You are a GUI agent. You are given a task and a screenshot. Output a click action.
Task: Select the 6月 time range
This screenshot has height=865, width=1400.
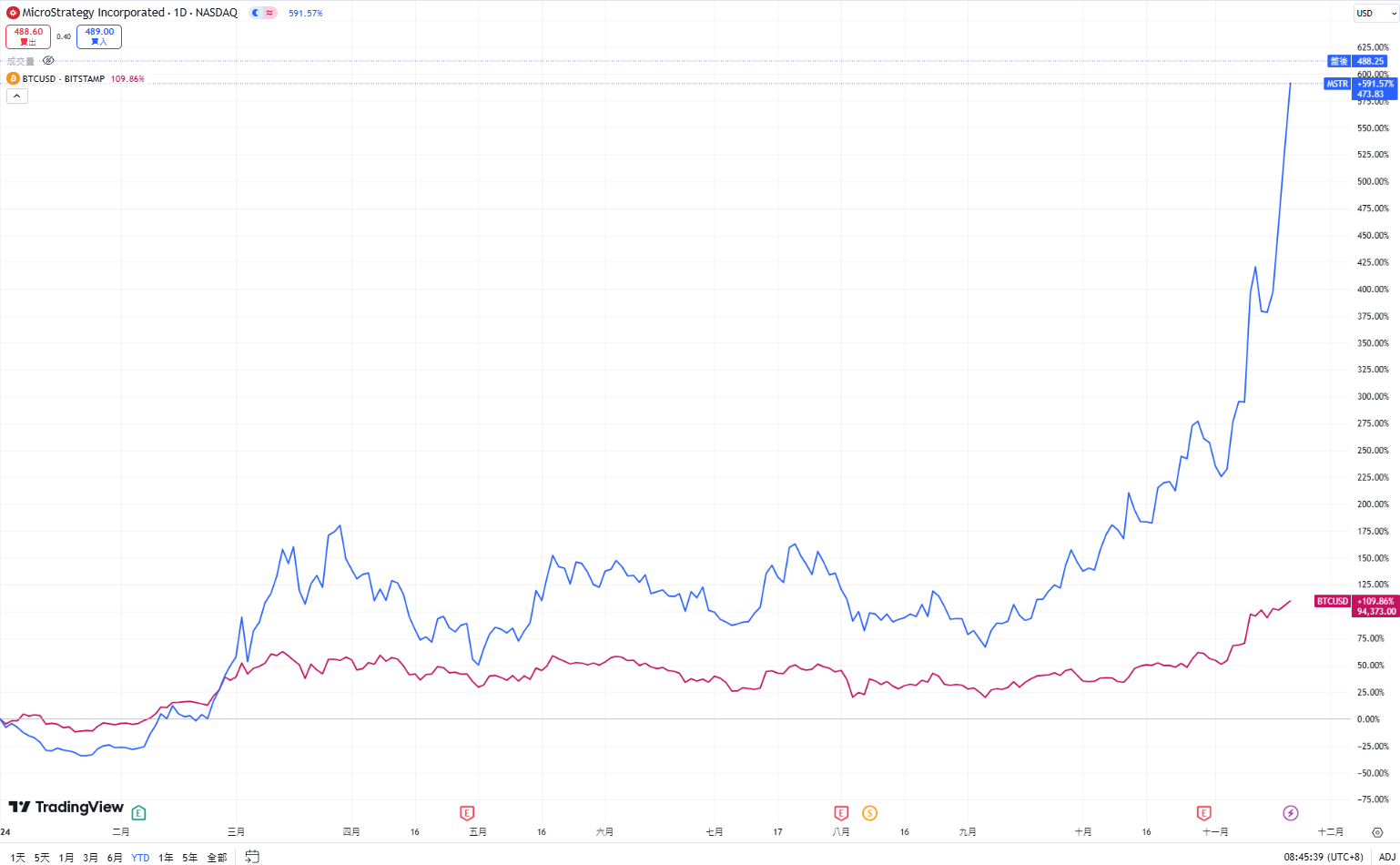pos(115,858)
